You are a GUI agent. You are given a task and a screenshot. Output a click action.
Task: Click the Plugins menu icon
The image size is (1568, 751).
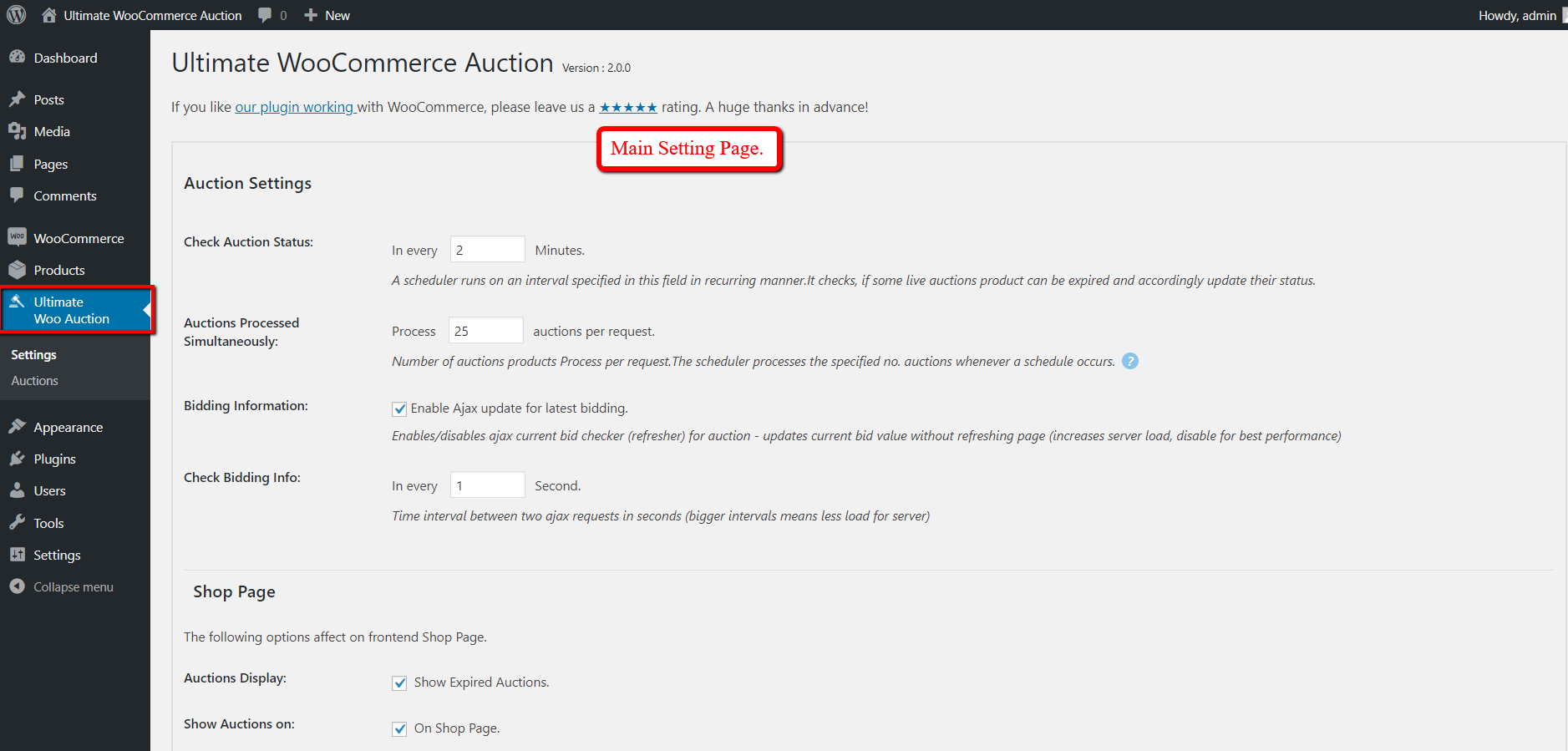pyautogui.click(x=17, y=459)
